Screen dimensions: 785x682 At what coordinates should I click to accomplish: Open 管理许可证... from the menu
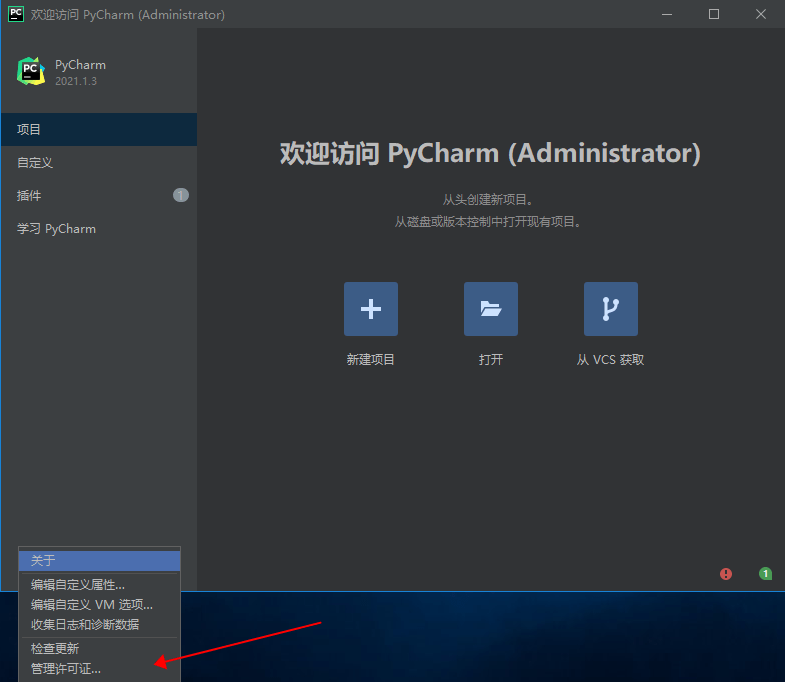(66, 669)
